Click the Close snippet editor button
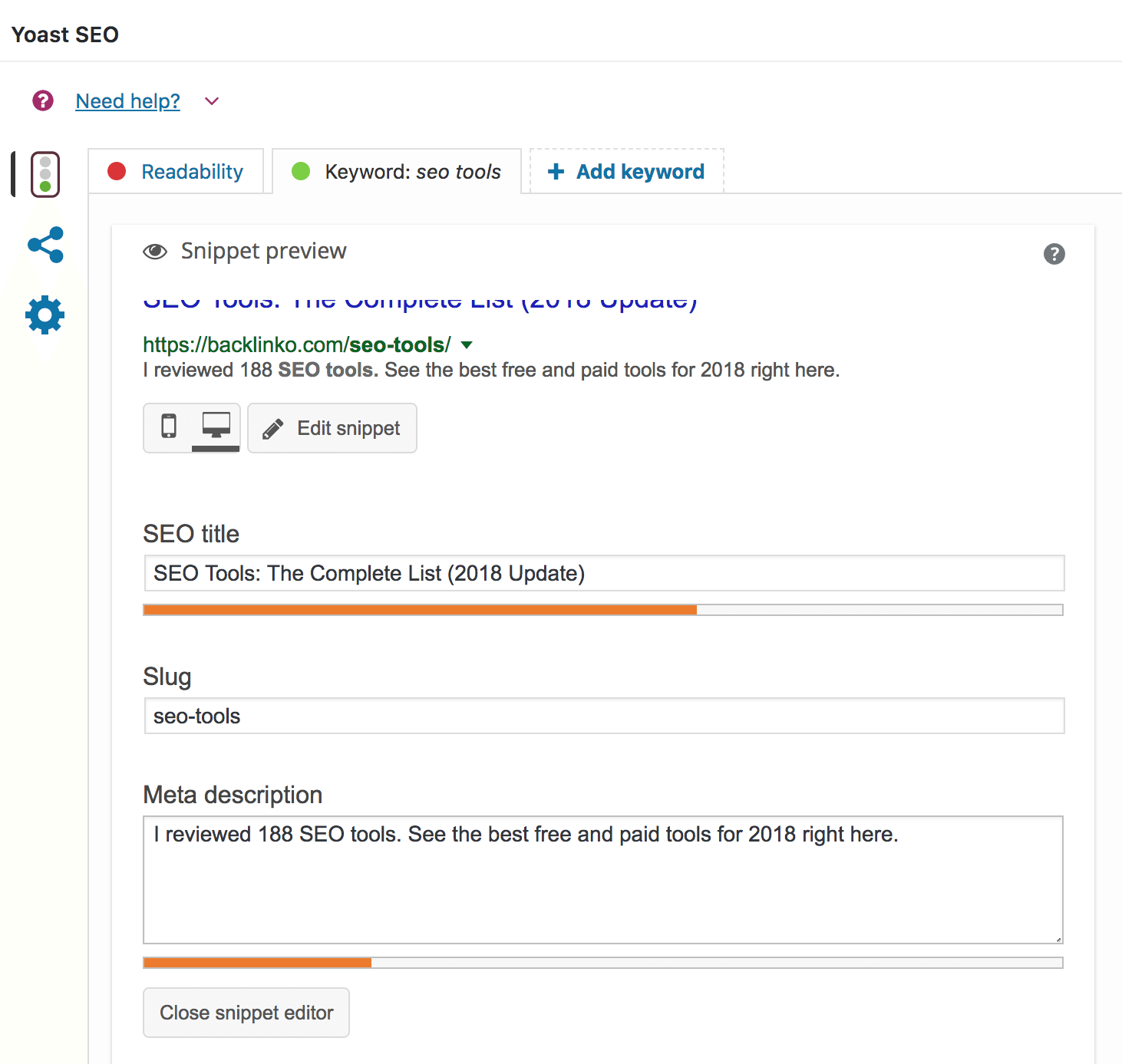The width and height of the screenshot is (1122, 1064). [246, 1013]
